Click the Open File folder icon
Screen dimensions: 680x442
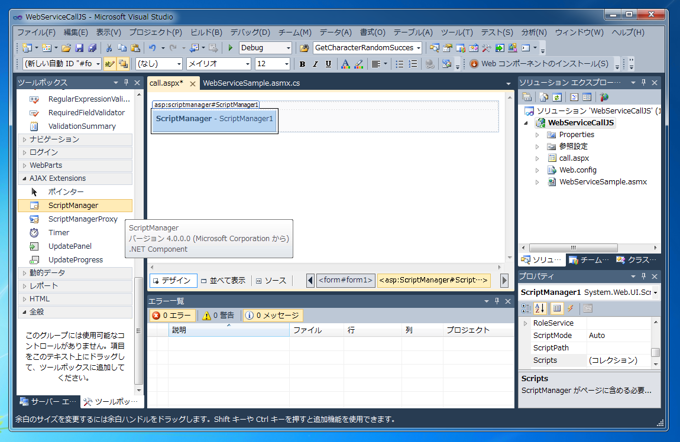click(66, 48)
